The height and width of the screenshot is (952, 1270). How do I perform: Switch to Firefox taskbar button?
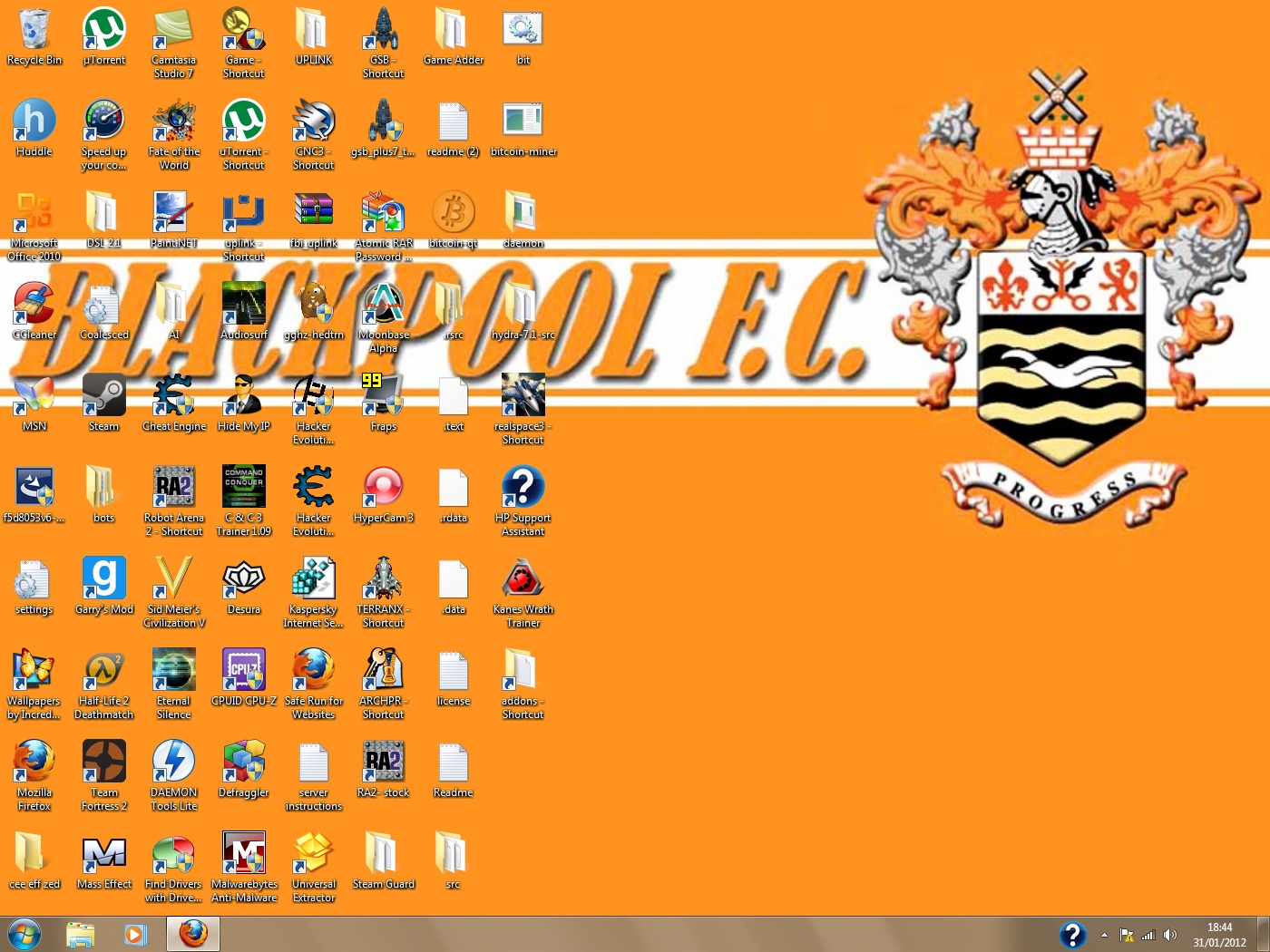click(x=193, y=934)
